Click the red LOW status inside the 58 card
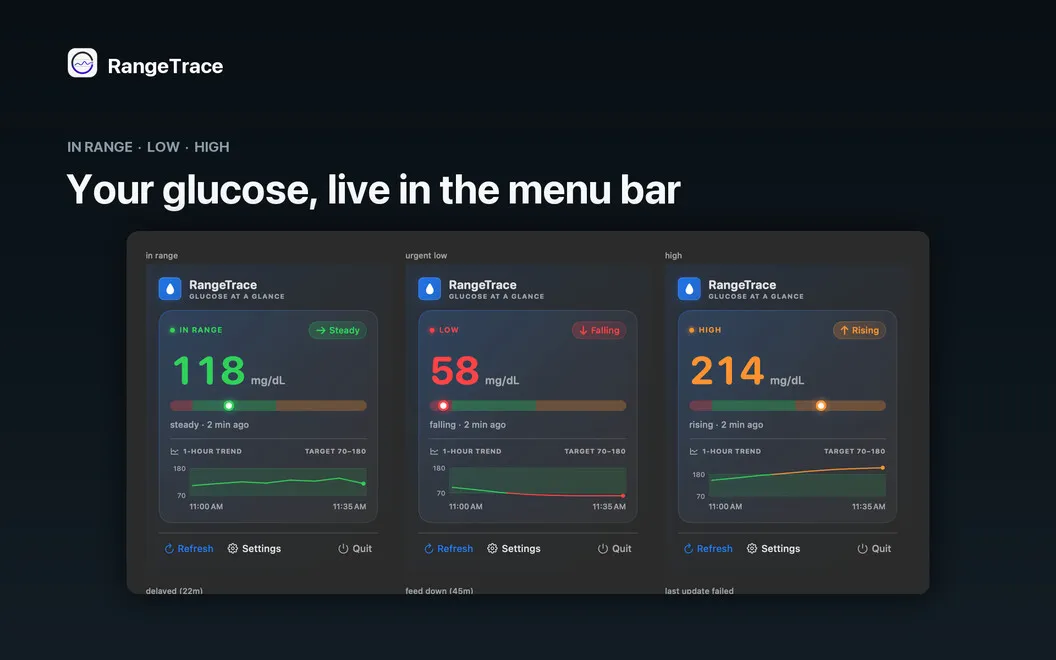 coord(444,330)
